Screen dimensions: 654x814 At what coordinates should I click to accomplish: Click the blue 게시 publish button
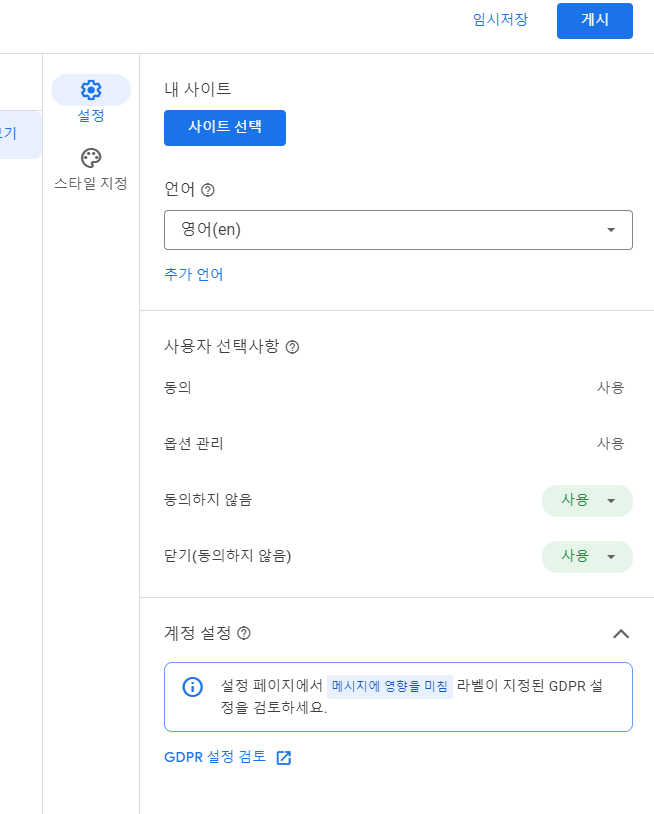click(594, 21)
